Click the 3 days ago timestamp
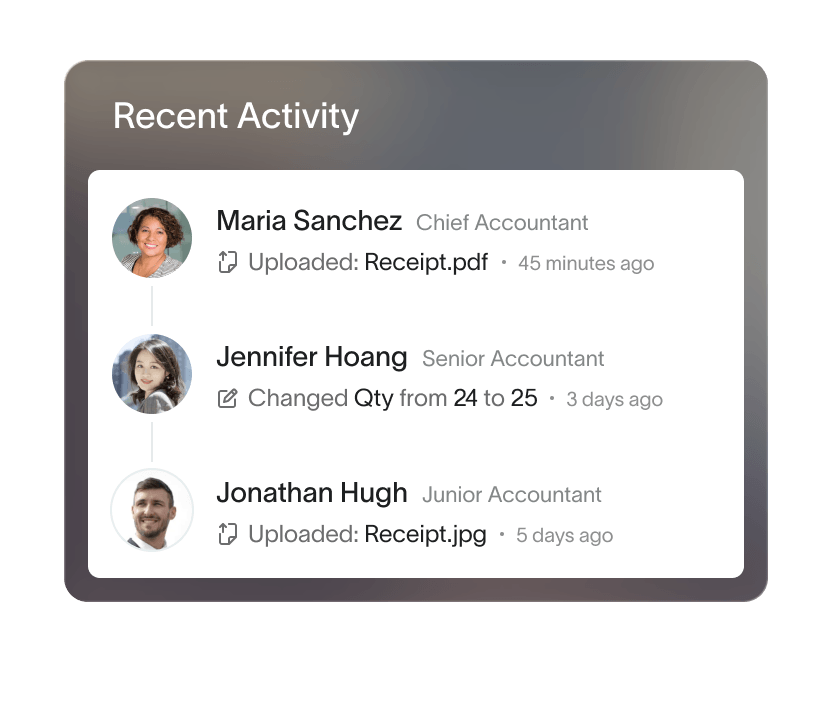This screenshot has height=720, width=832. (x=614, y=400)
